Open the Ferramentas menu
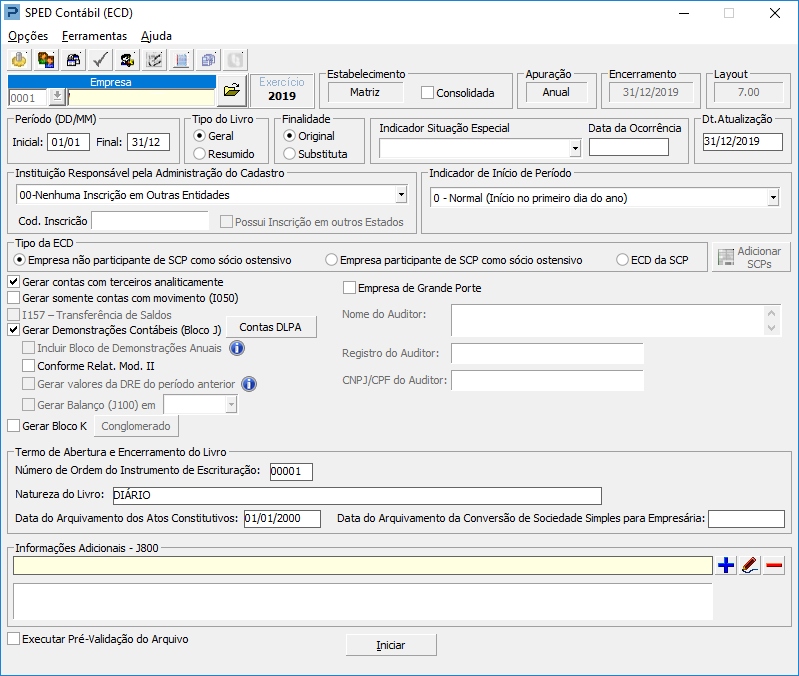This screenshot has width=799, height=676. pos(94,36)
